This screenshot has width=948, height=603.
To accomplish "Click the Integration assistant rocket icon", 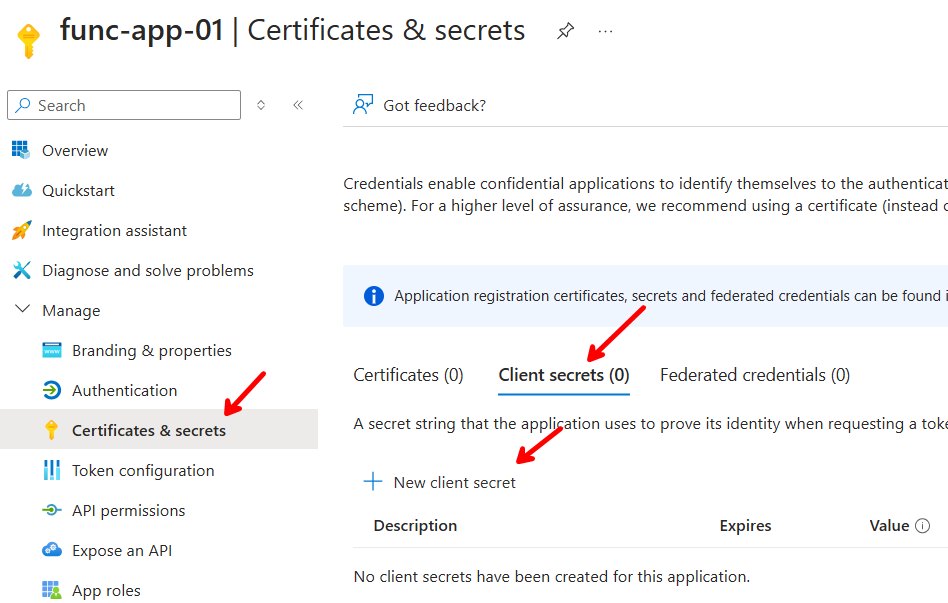I will pyautogui.click(x=22, y=230).
